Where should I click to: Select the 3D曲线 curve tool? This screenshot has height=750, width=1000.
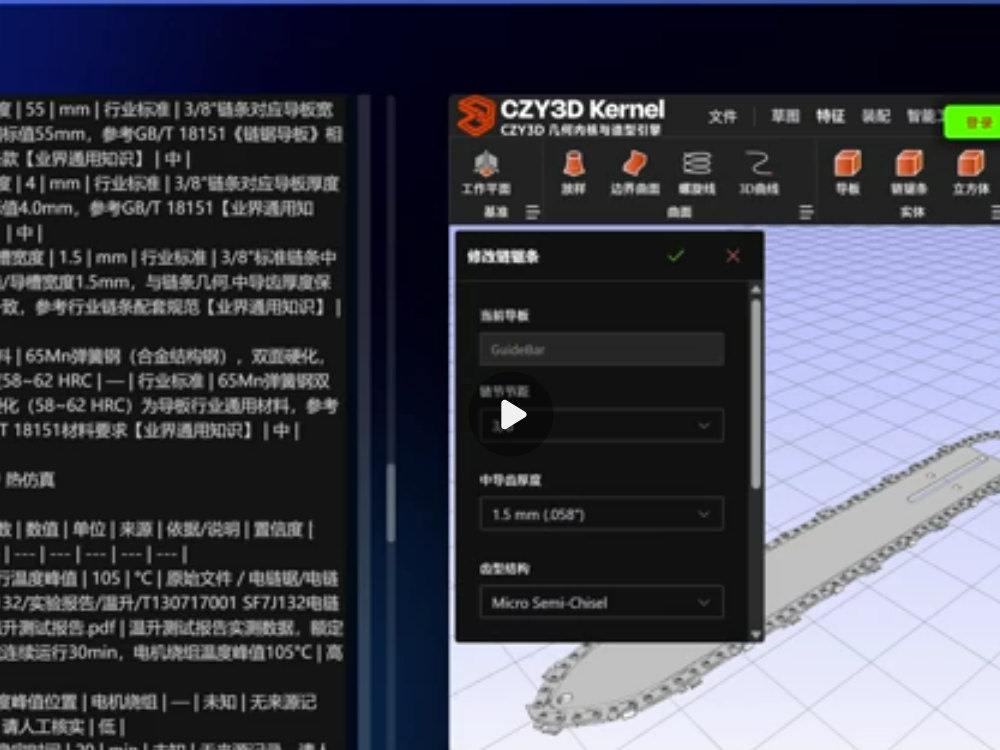(758, 173)
